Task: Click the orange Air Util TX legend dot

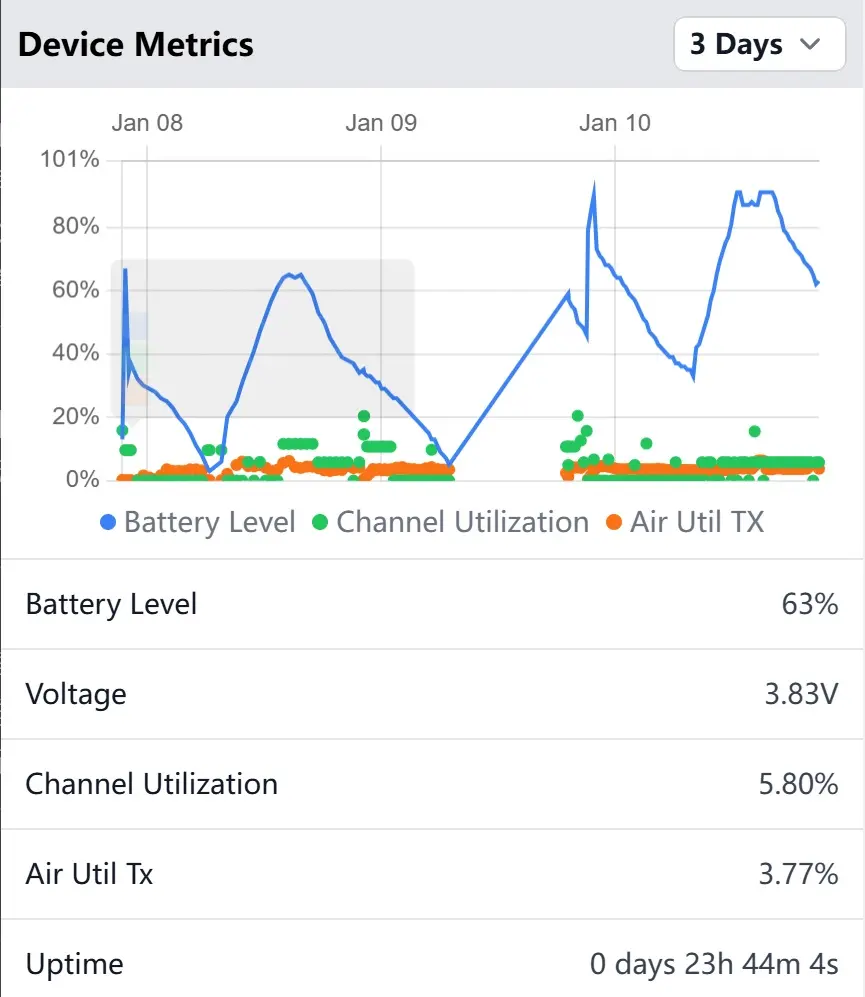Action: tap(614, 523)
